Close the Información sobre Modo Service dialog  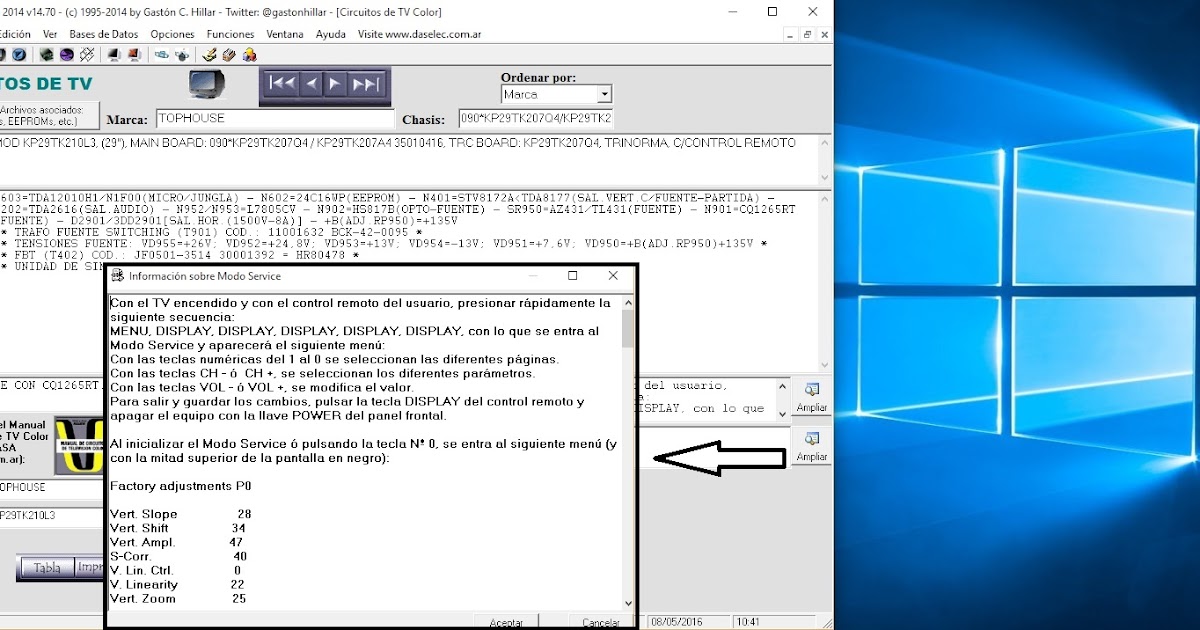click(613, 276)
